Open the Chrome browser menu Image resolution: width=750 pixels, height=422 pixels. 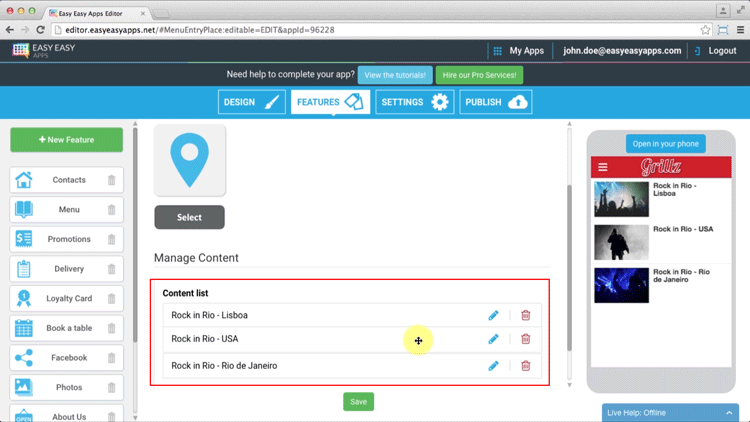[x=740, y=30]
